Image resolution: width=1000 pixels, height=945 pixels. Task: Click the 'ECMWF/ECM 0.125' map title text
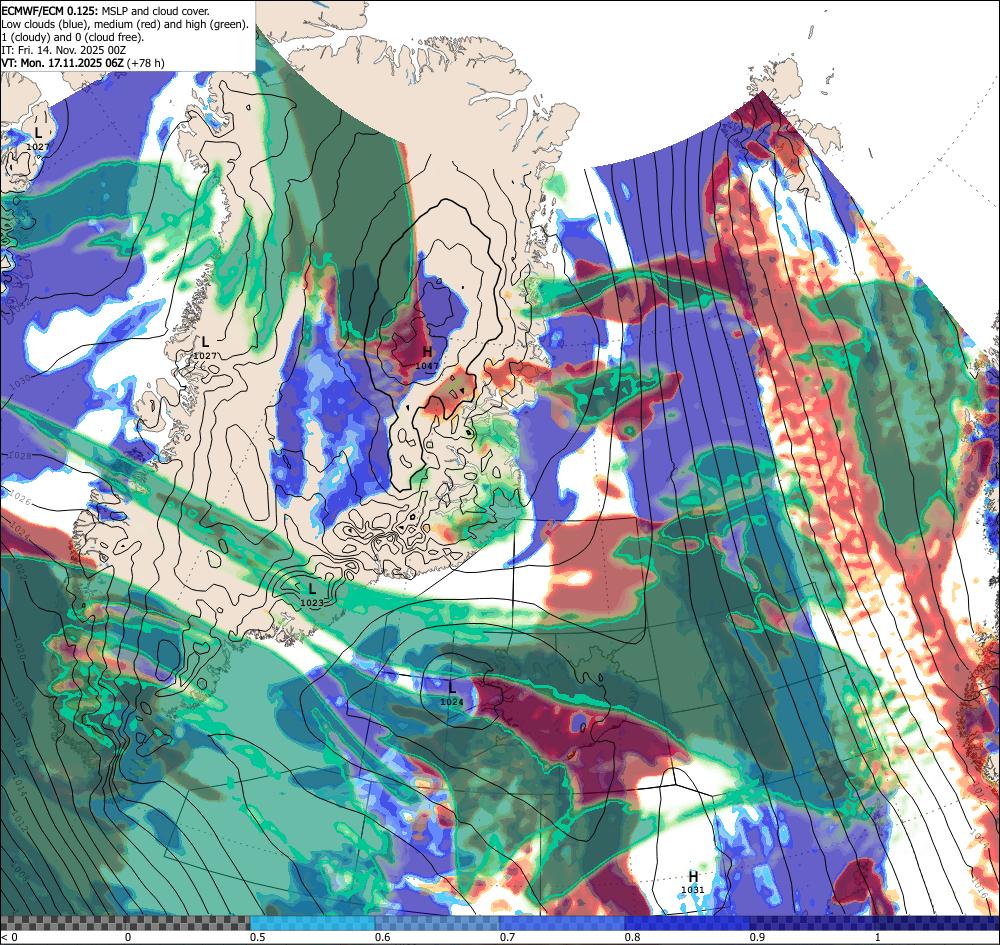(x=50, y=11)
